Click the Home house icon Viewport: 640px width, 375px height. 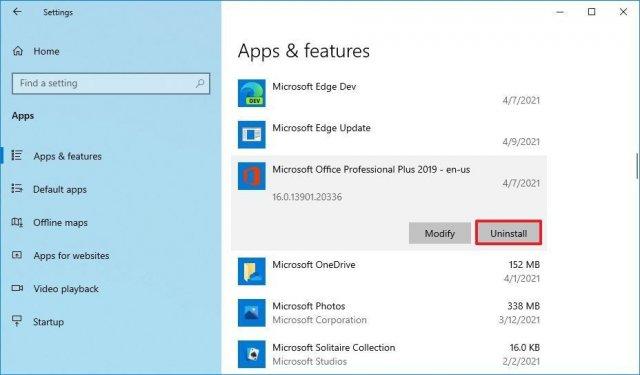click(18, 51)
